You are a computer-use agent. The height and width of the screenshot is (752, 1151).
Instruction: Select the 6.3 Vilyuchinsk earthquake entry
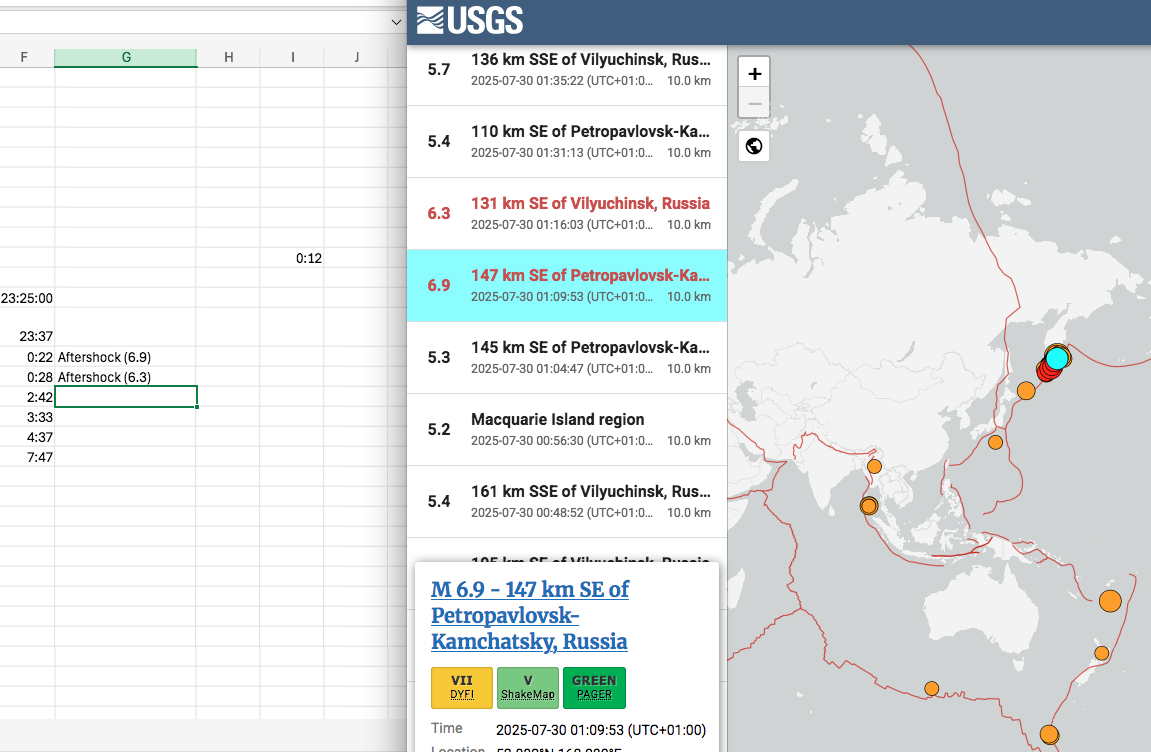click(567, 213)
